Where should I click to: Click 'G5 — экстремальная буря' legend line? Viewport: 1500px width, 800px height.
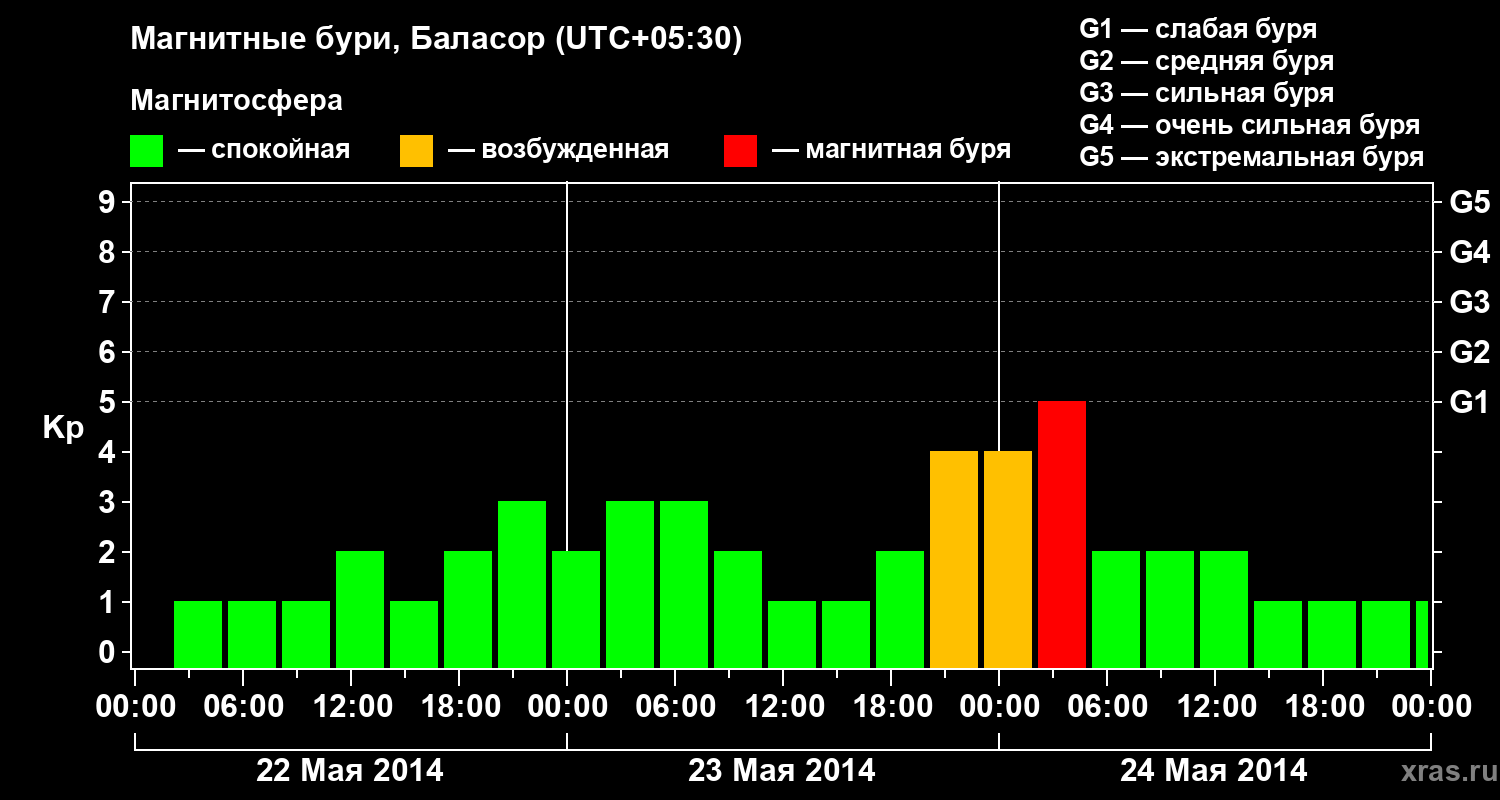pyautogui.click(x=1251, y=157)
